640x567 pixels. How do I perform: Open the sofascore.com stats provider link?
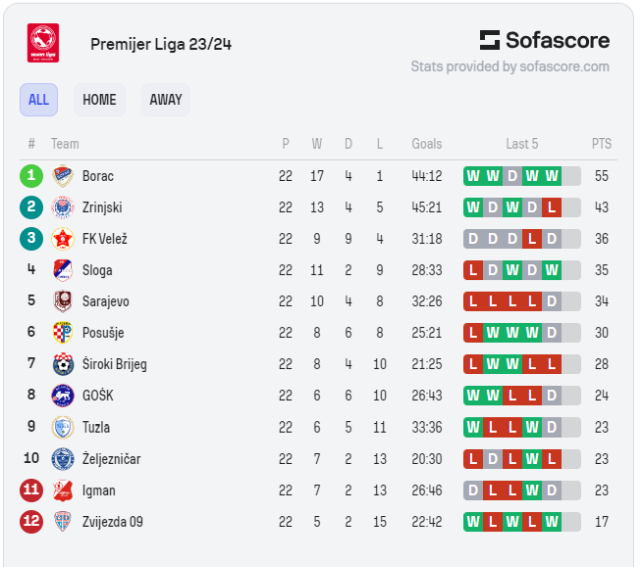pos(509,67)
